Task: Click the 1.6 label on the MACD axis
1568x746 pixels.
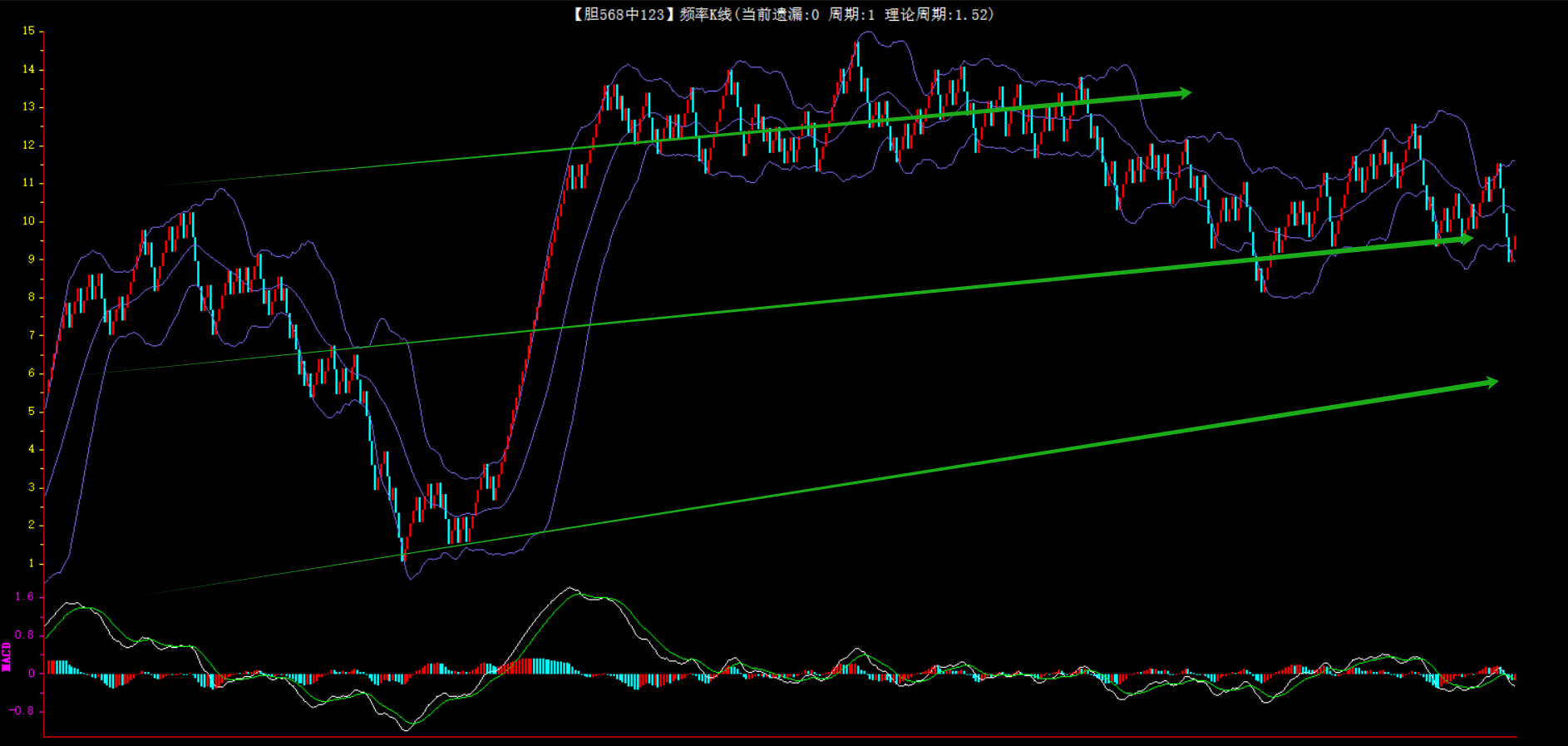Action: (25, 596)
